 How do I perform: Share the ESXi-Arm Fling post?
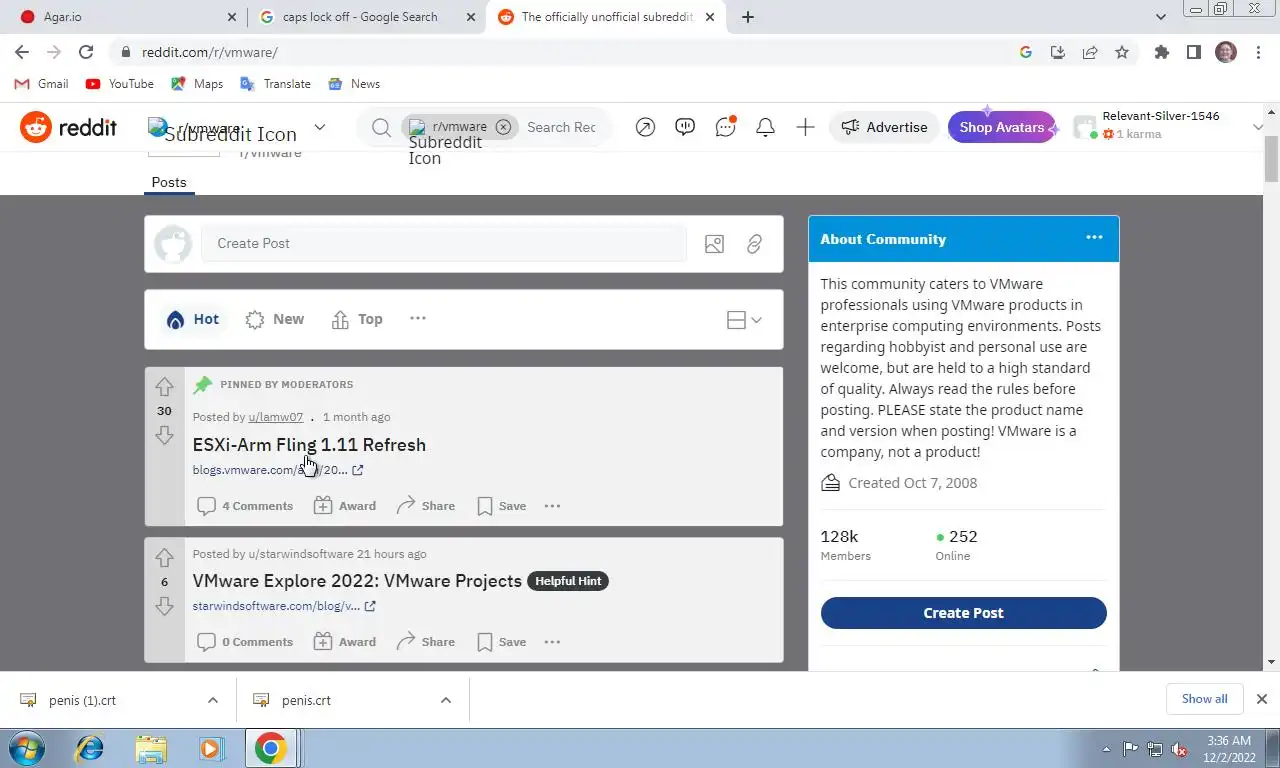click(x=426, y=506)
